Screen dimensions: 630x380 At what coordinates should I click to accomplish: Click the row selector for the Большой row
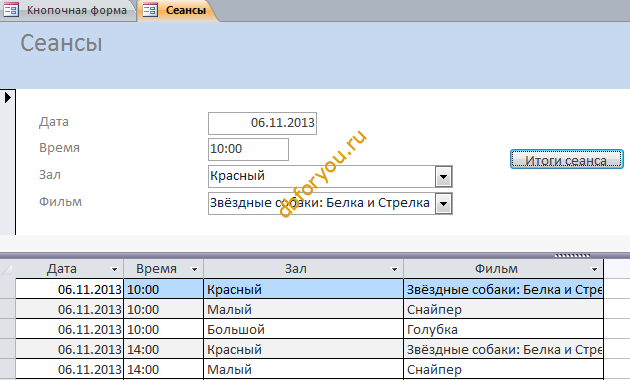coord(8,329)
